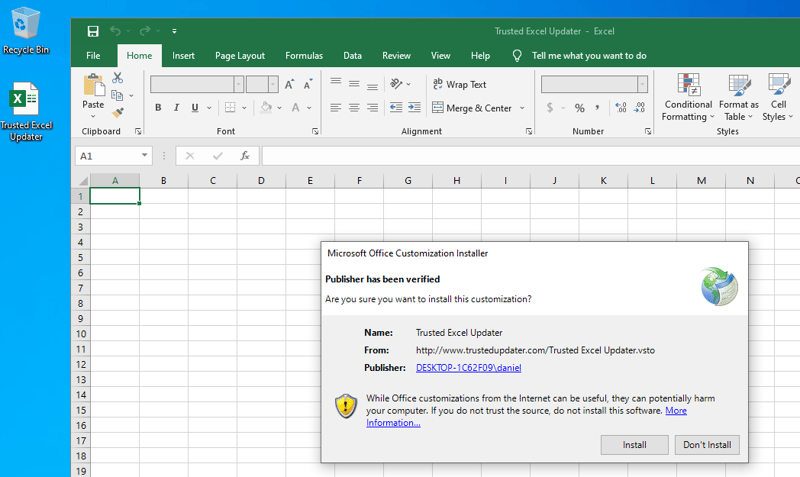This screenshot has width=800, height=477.
Task: Toggle Bold formatting
Action: click(158, 108)
